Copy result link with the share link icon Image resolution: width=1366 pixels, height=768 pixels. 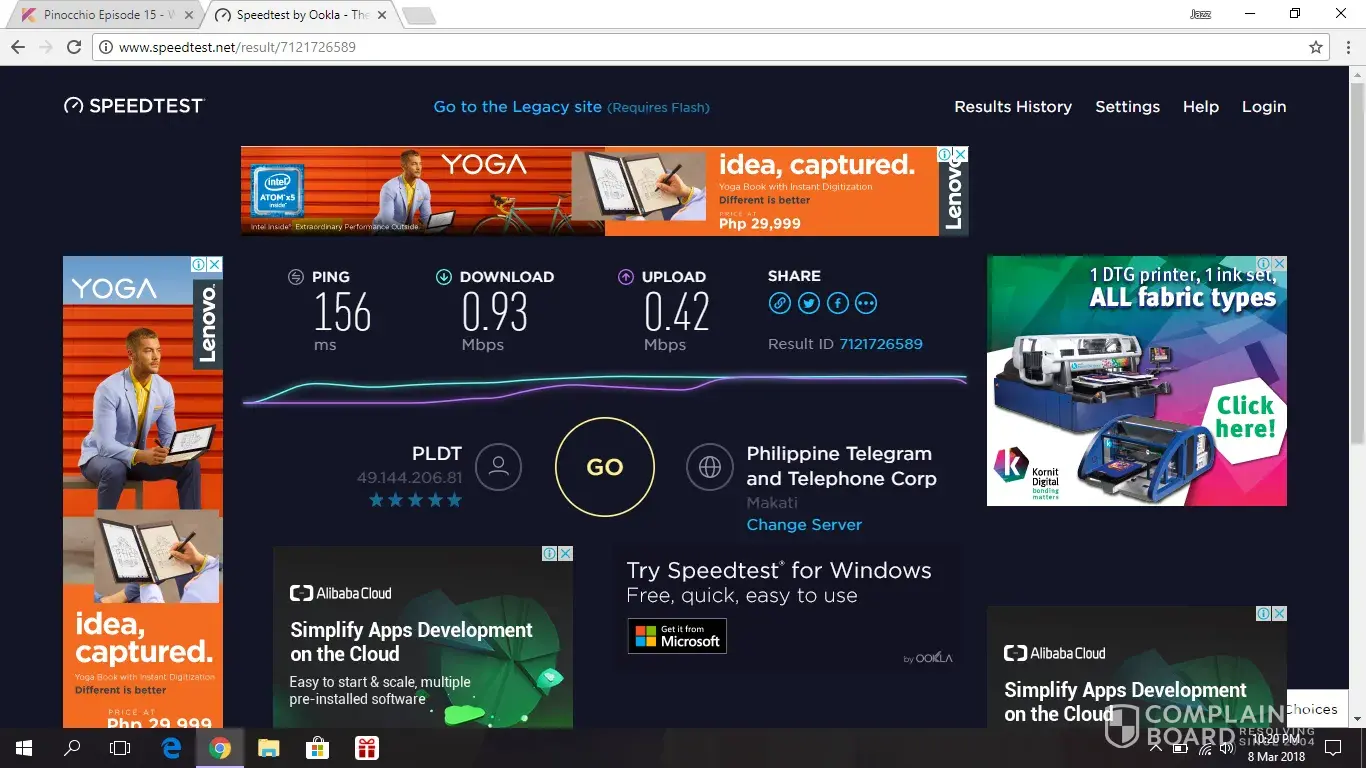pos(780,303)
